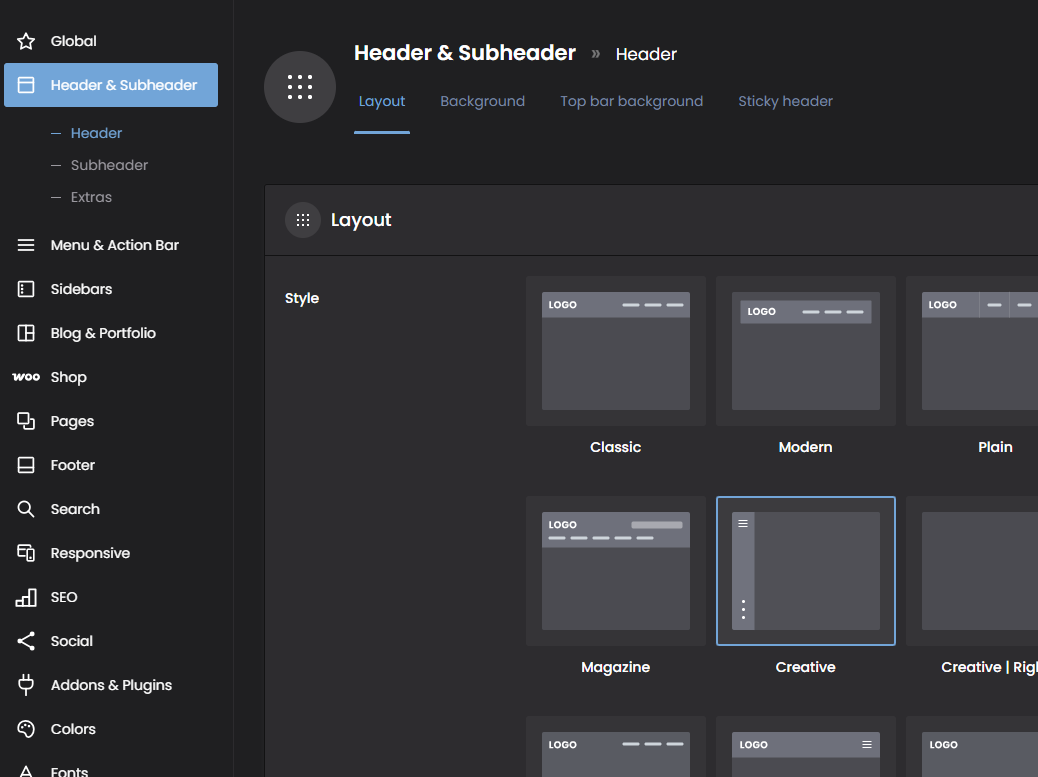Click the SEO bar chart icon
Viewport: 1038px width, 777px height.
[26, 597]
